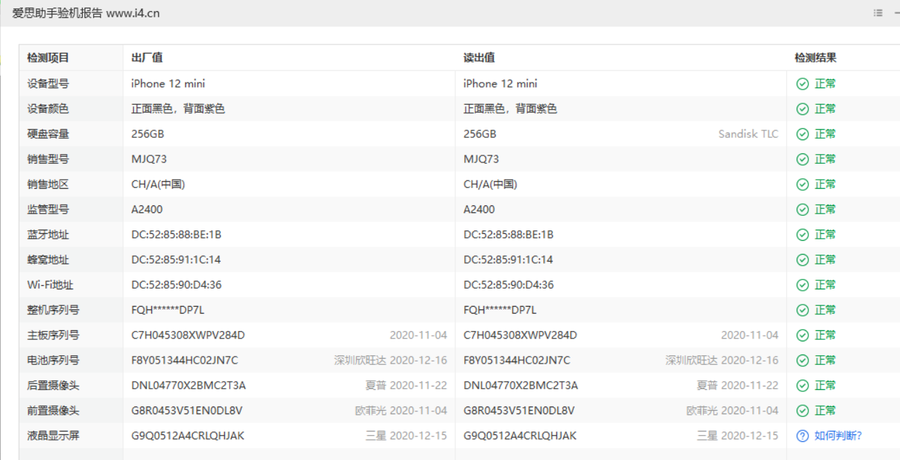Viewport: 900px width, 460px height.
Task: Click the blue question mark icon for 液晶显示屏
Action: (x=802, y=436)
